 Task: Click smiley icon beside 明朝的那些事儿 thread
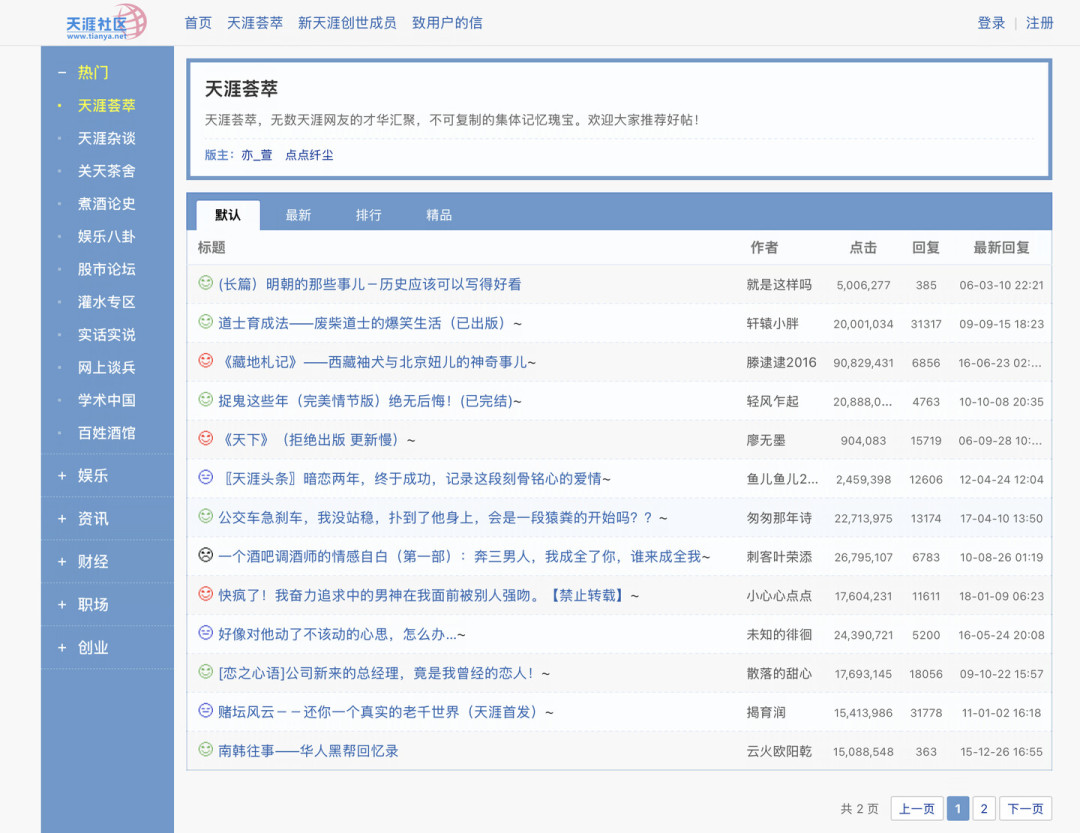[x=205, y=282]
